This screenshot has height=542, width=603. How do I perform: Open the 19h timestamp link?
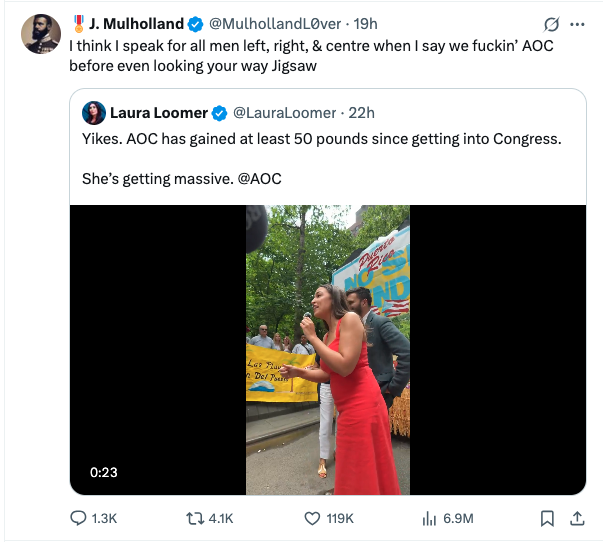[365, 24]
